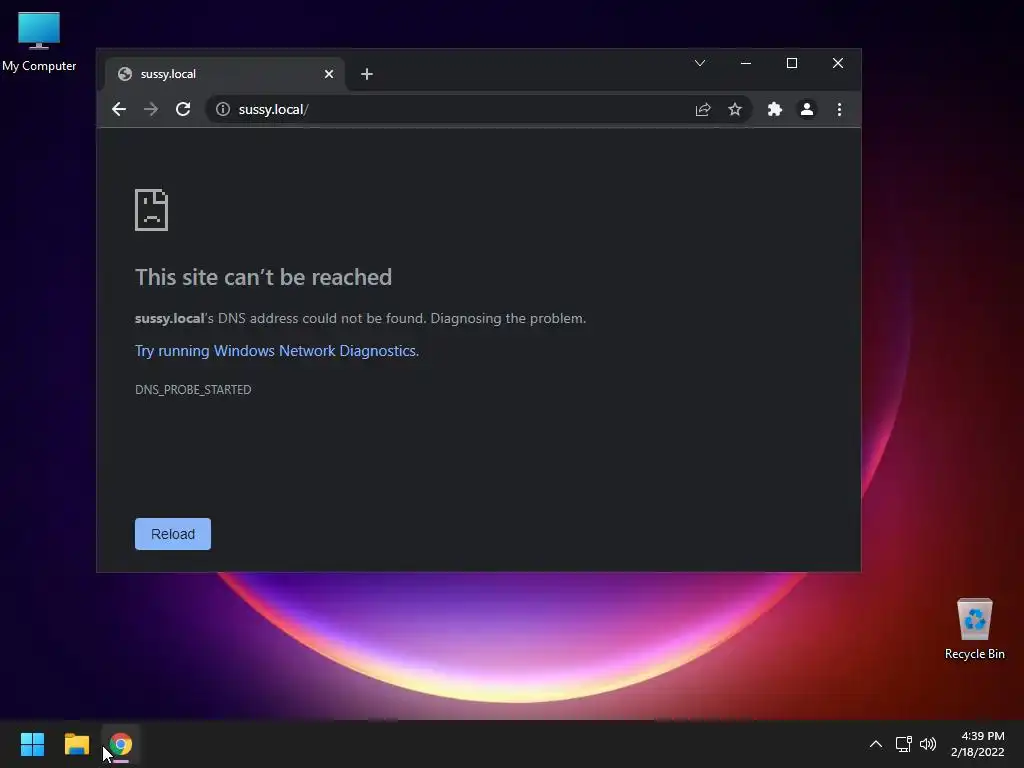Open the Extensions puzzle icon
The width and height of the screenshot is (1024, 768).
775,109
